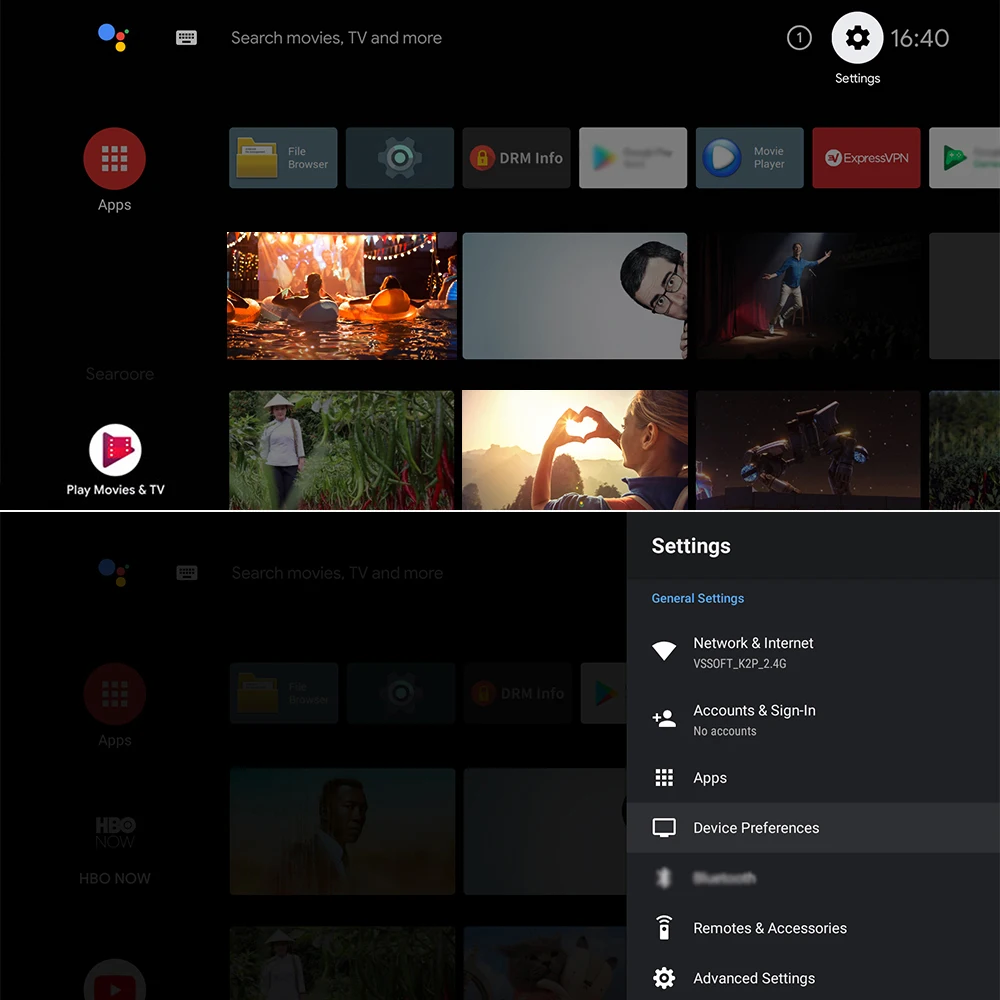
Task: Launch the ExpressVPN app tile
Action: [866, 158]
